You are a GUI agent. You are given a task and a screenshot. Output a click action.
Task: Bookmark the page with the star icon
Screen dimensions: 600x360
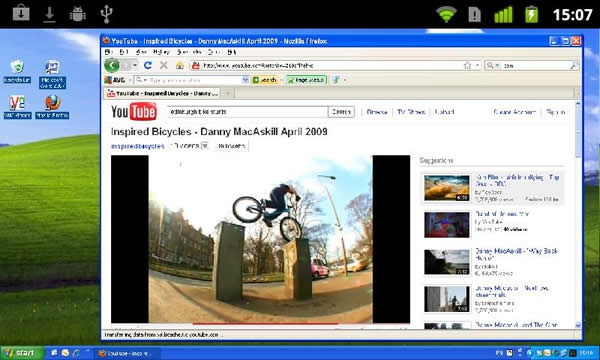tap(467, 66)
